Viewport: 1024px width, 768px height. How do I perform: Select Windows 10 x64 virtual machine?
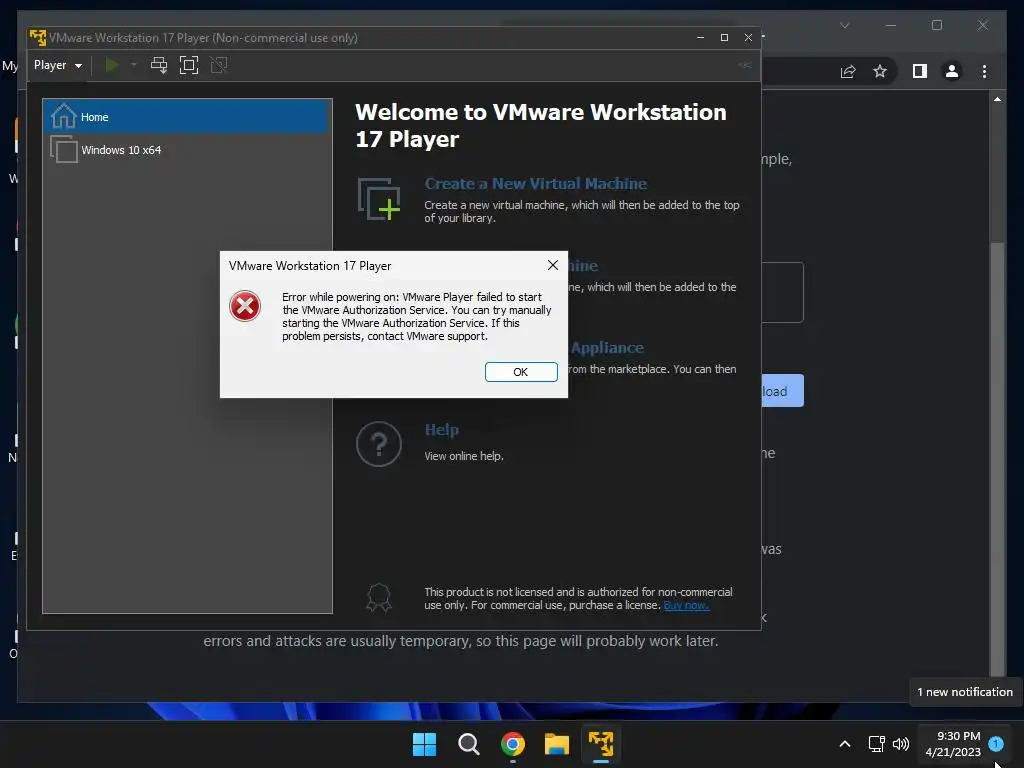coord(187,150)
